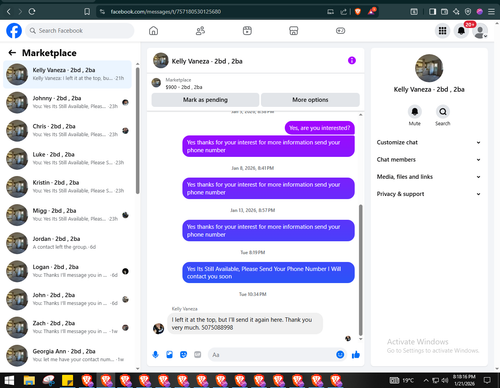Open the emoji picker in message box
The image size is (500, 388).
click(x=340, y=355)
